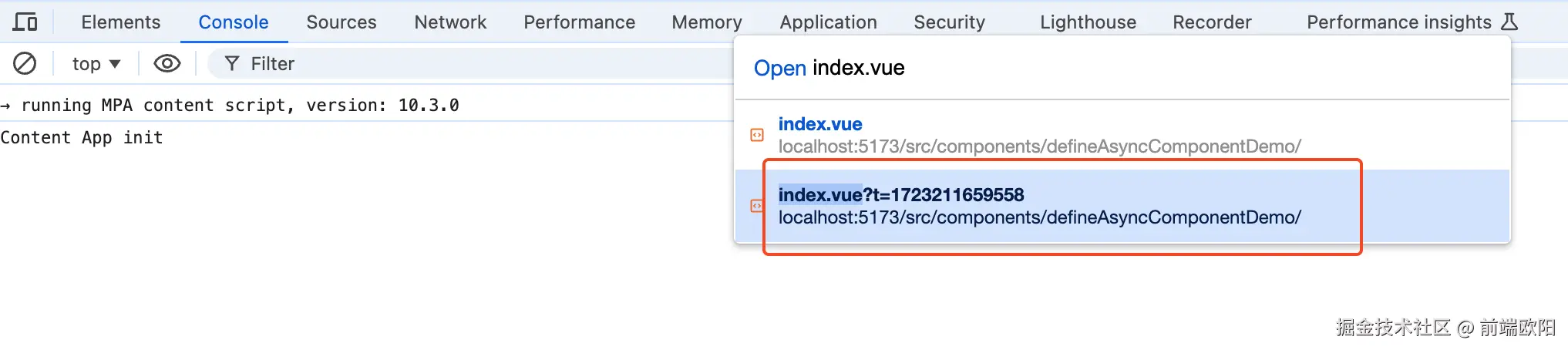Screen dimensions: 1568x350
Task: Click the Open index.vue input box
Action: (1122, 68)
